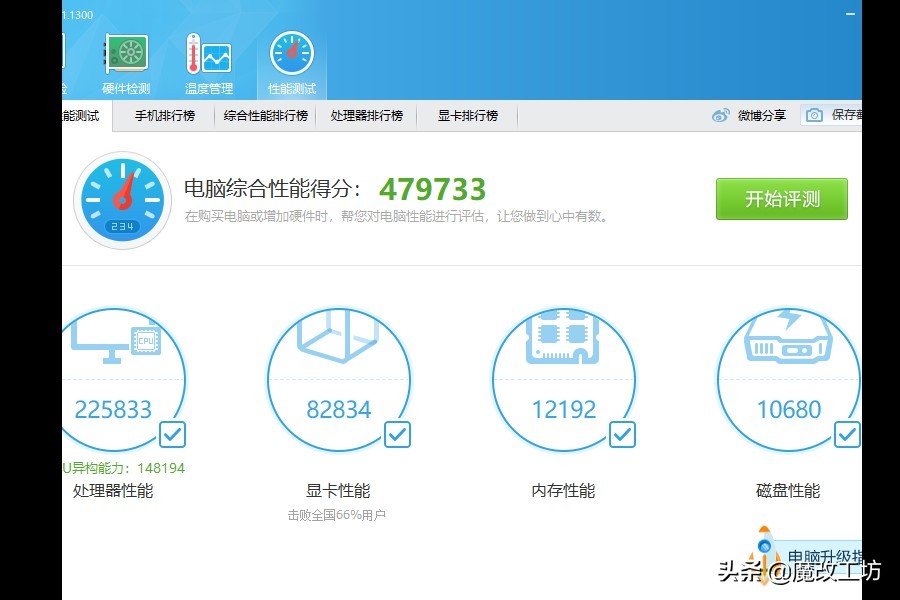Click the 开始评测 start benchmark button
Screen dimensions: 900x600
click(x=782, y=199)
